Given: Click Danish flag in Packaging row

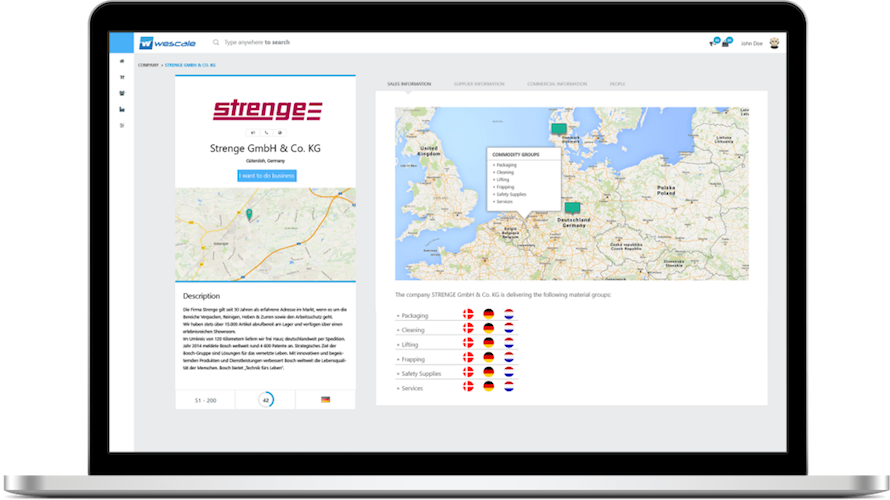Looking at the screenshot, I should (x=468, y=314).
